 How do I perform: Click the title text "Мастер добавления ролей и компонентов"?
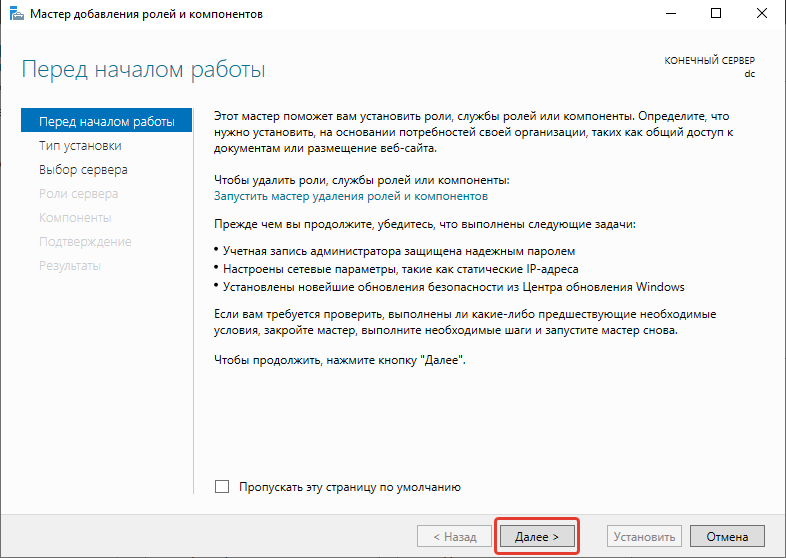[x=146, y=14]
